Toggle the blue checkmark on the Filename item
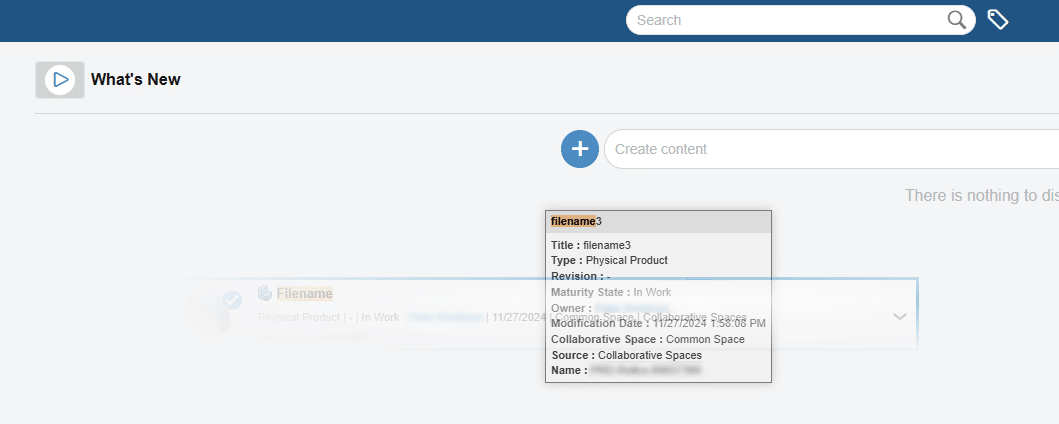 232,299
